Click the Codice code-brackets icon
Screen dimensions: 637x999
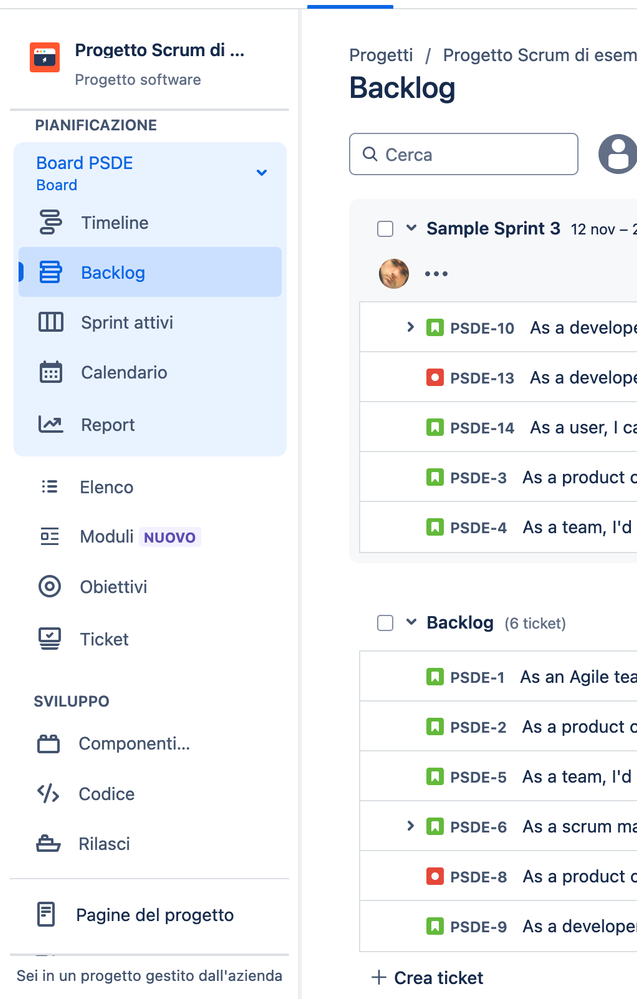[x=48, y=793]
